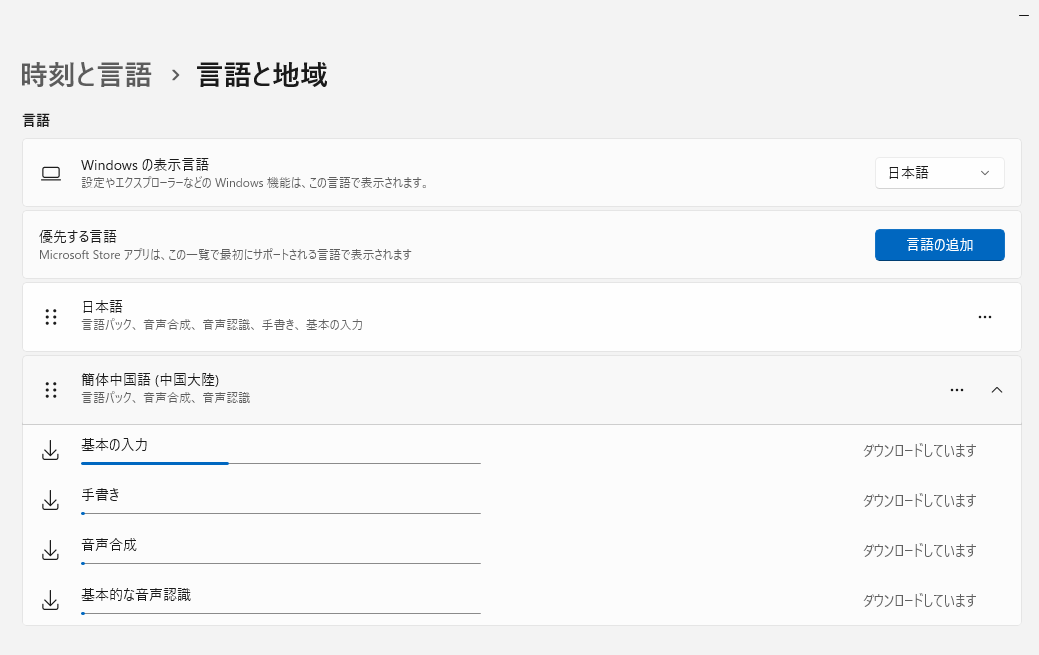Go back via the 時刻と言語 breadcrumb

tap(85, 74)
